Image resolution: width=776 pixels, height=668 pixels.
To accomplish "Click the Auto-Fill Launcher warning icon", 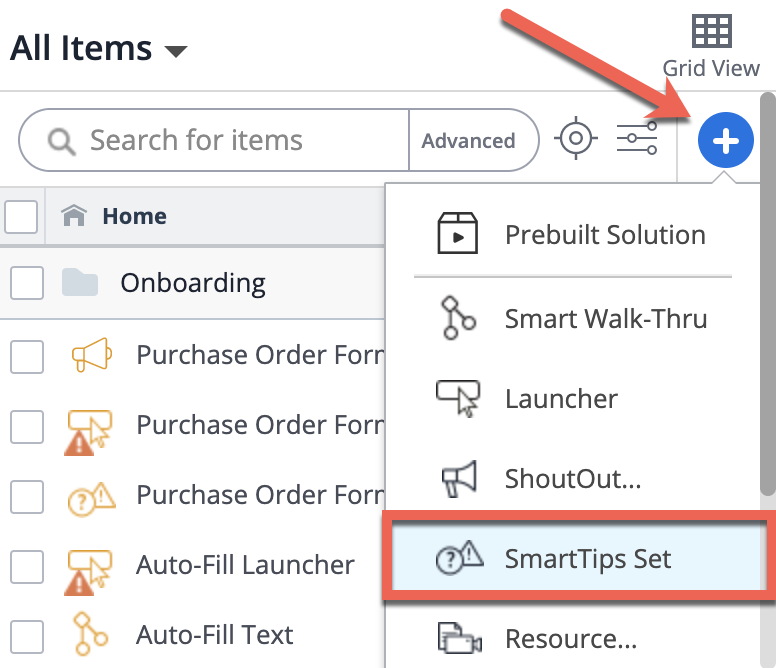I will pyautogui.click(x=91, y=565).
